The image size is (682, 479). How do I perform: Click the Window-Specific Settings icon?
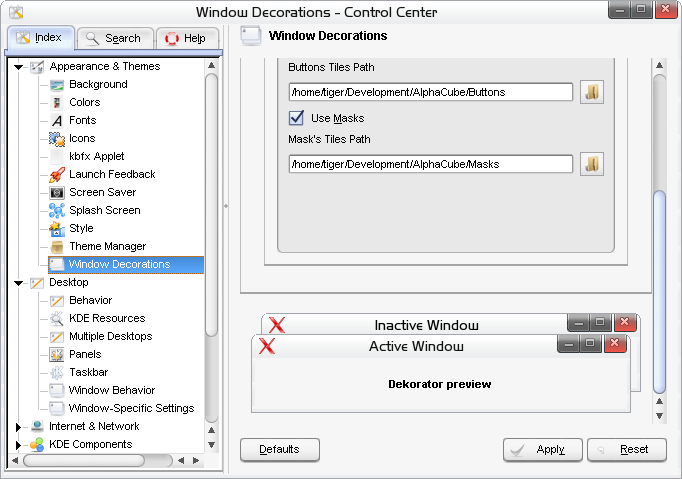point(57,409)
